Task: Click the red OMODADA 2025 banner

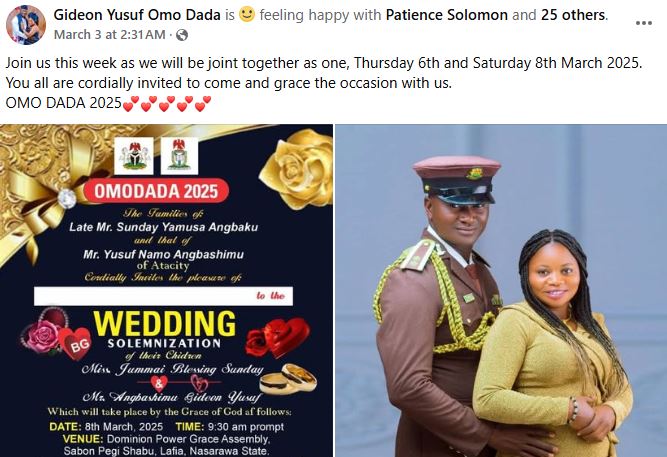Action: pos(156,191)
